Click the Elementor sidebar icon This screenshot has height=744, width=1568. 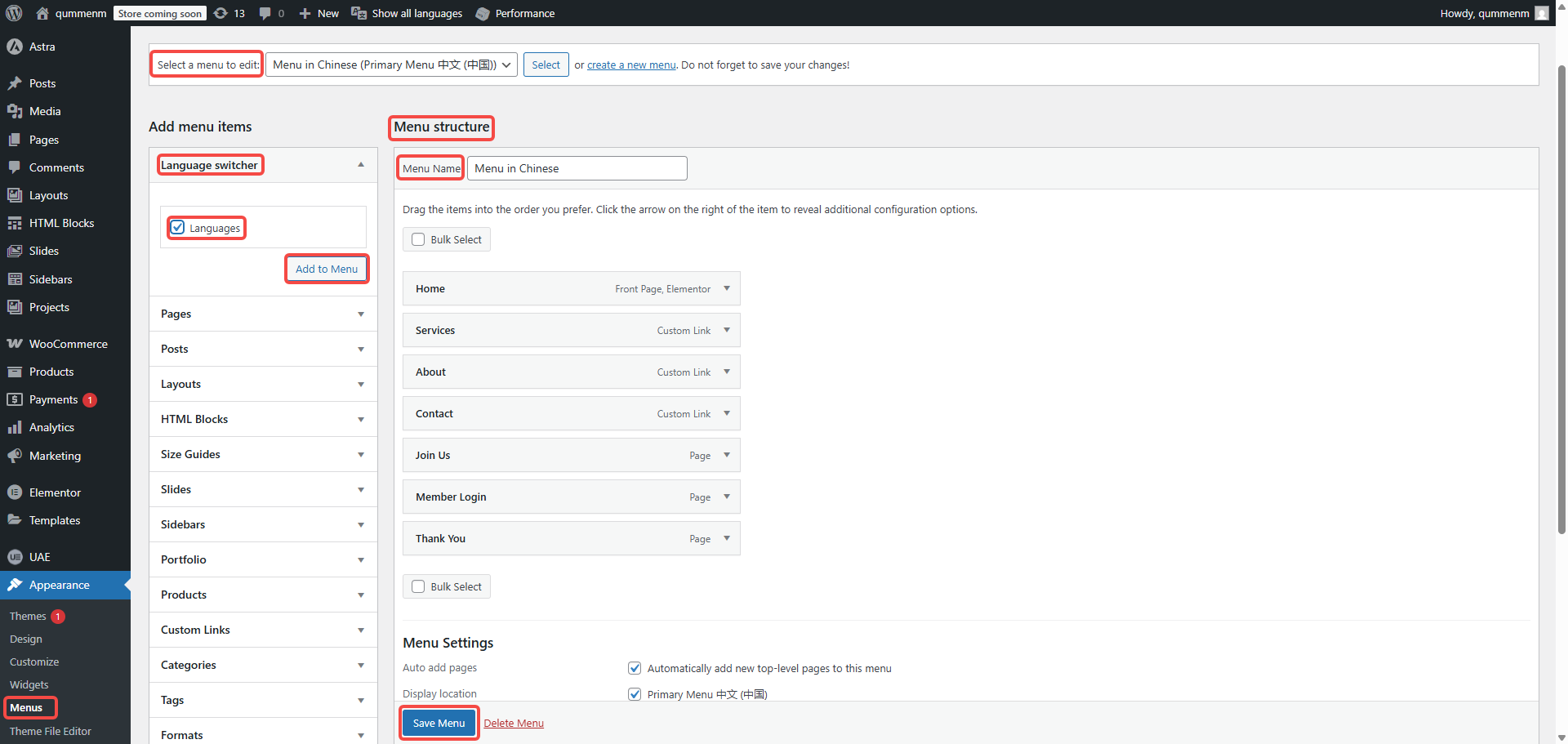coord(16,492)
